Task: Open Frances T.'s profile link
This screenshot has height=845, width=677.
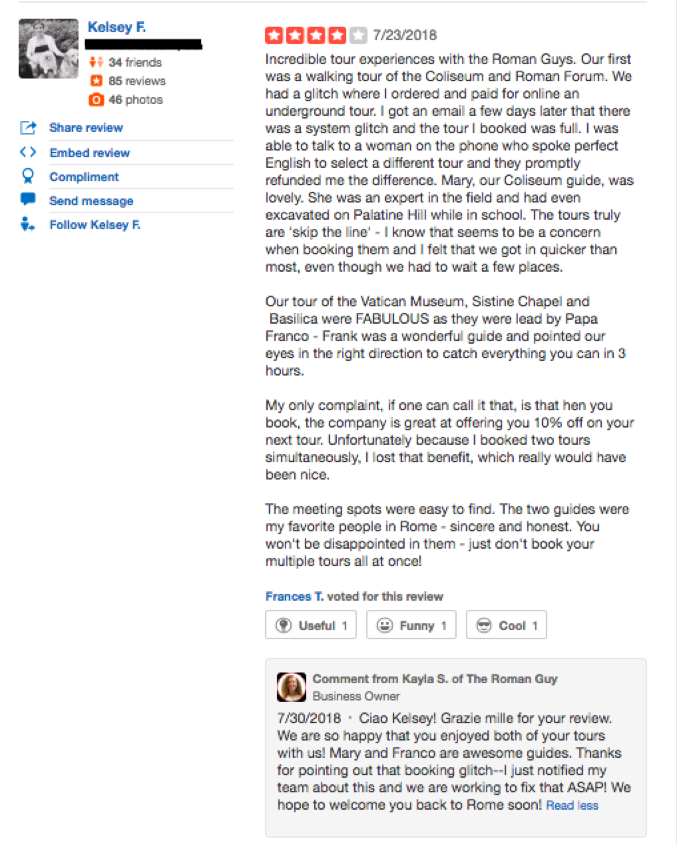Action: (x=294, y=596)
